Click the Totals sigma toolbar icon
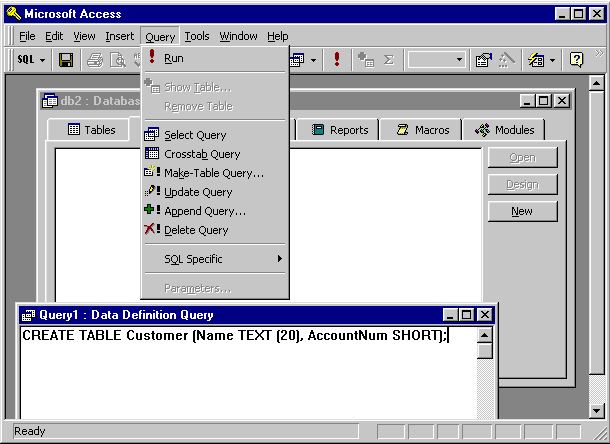The image size is (610, 444). tap(388, 60)
